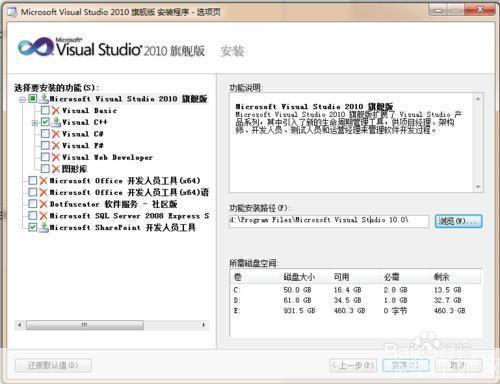The height and width of the screenshot is (384, 500).
Task: Check the Visual Web Developer checkbox
Action: click(x=45, y=157)
